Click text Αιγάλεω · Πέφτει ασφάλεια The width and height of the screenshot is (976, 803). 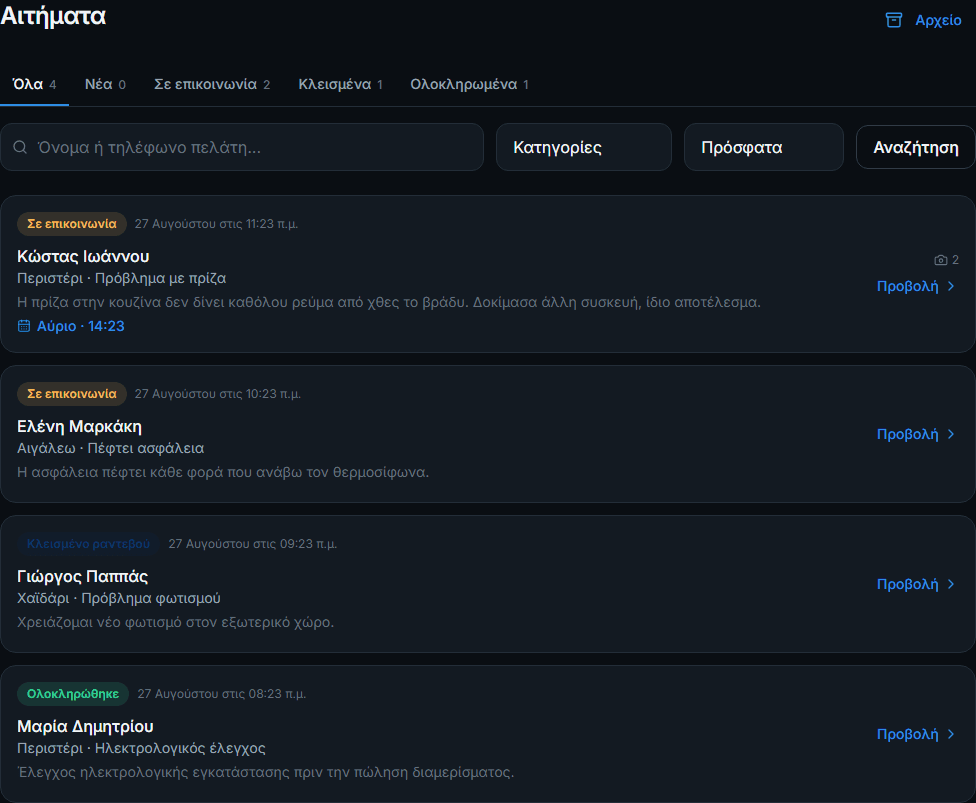(x=110, y=448)
